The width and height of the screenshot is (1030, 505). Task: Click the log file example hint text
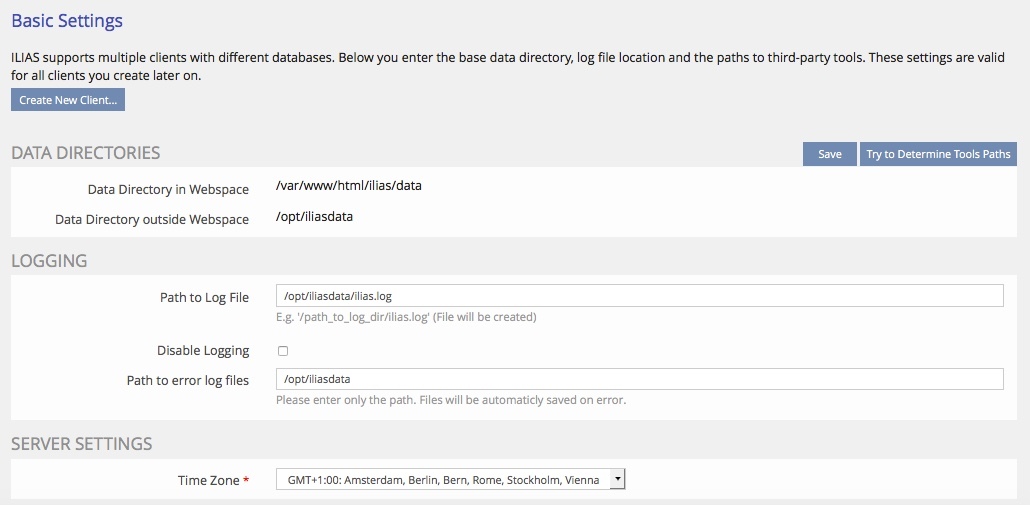[x=406, y=317]
